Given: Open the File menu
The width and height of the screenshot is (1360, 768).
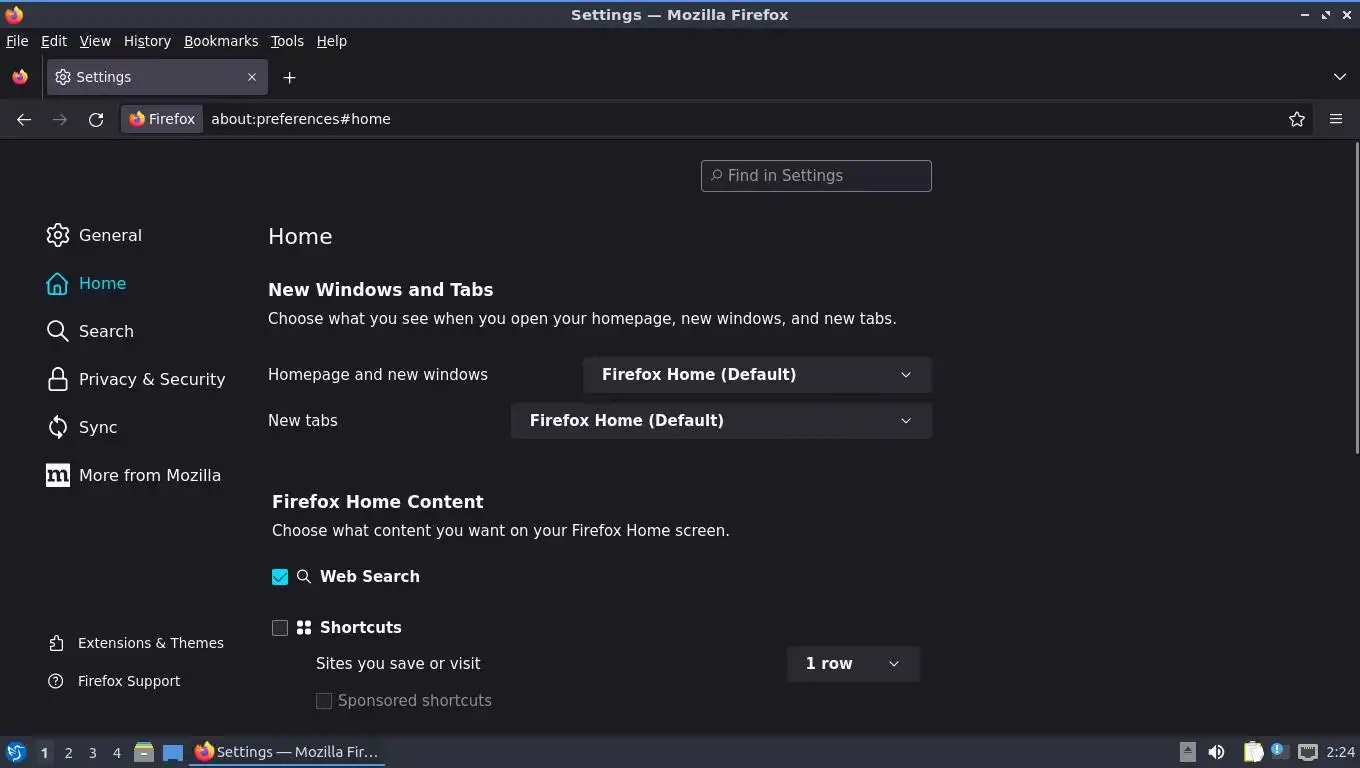Looking at the screenshot, I should pyautogui.click(x=17, y=41).
